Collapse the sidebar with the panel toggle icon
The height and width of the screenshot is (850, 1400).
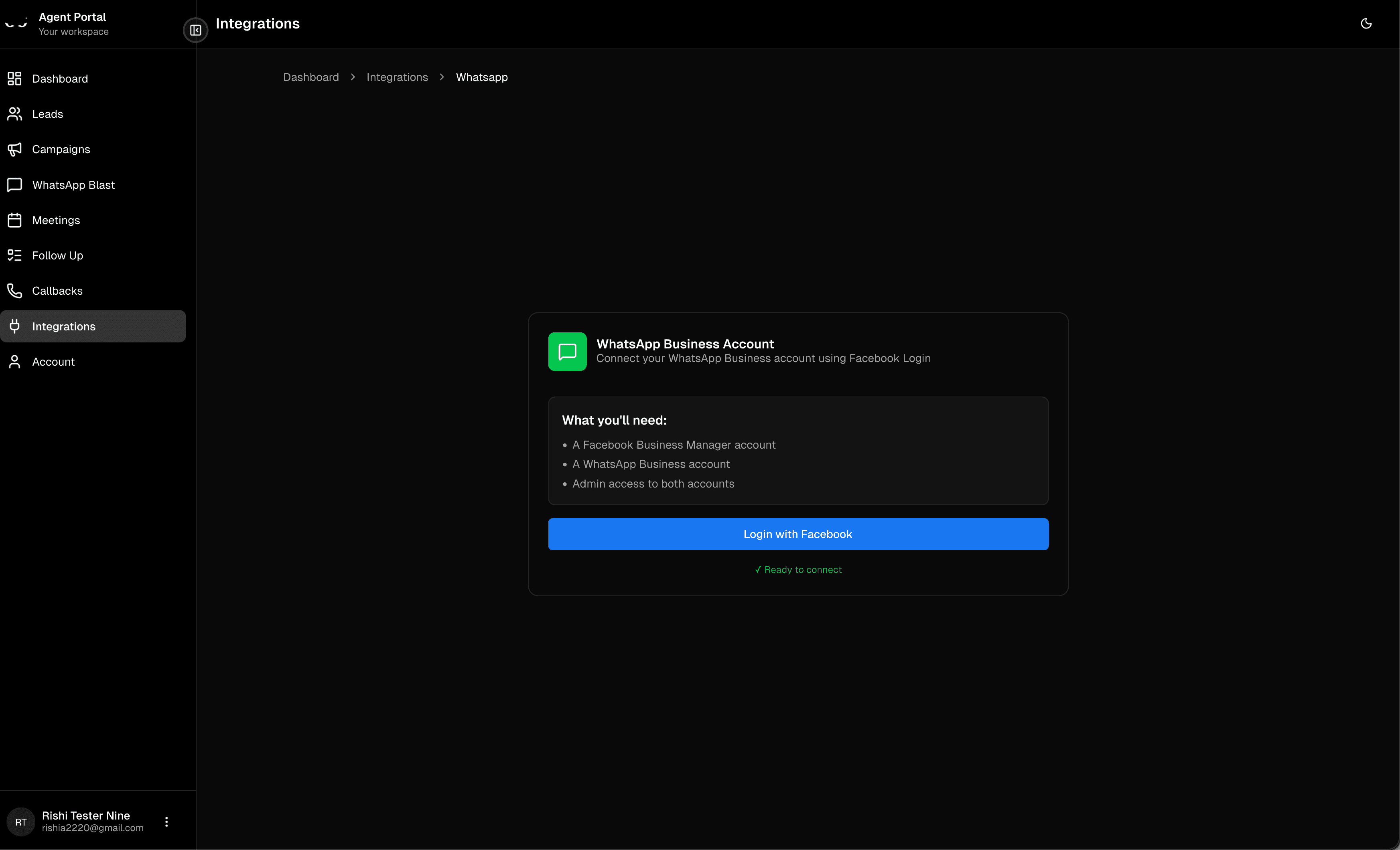[195, 30]
